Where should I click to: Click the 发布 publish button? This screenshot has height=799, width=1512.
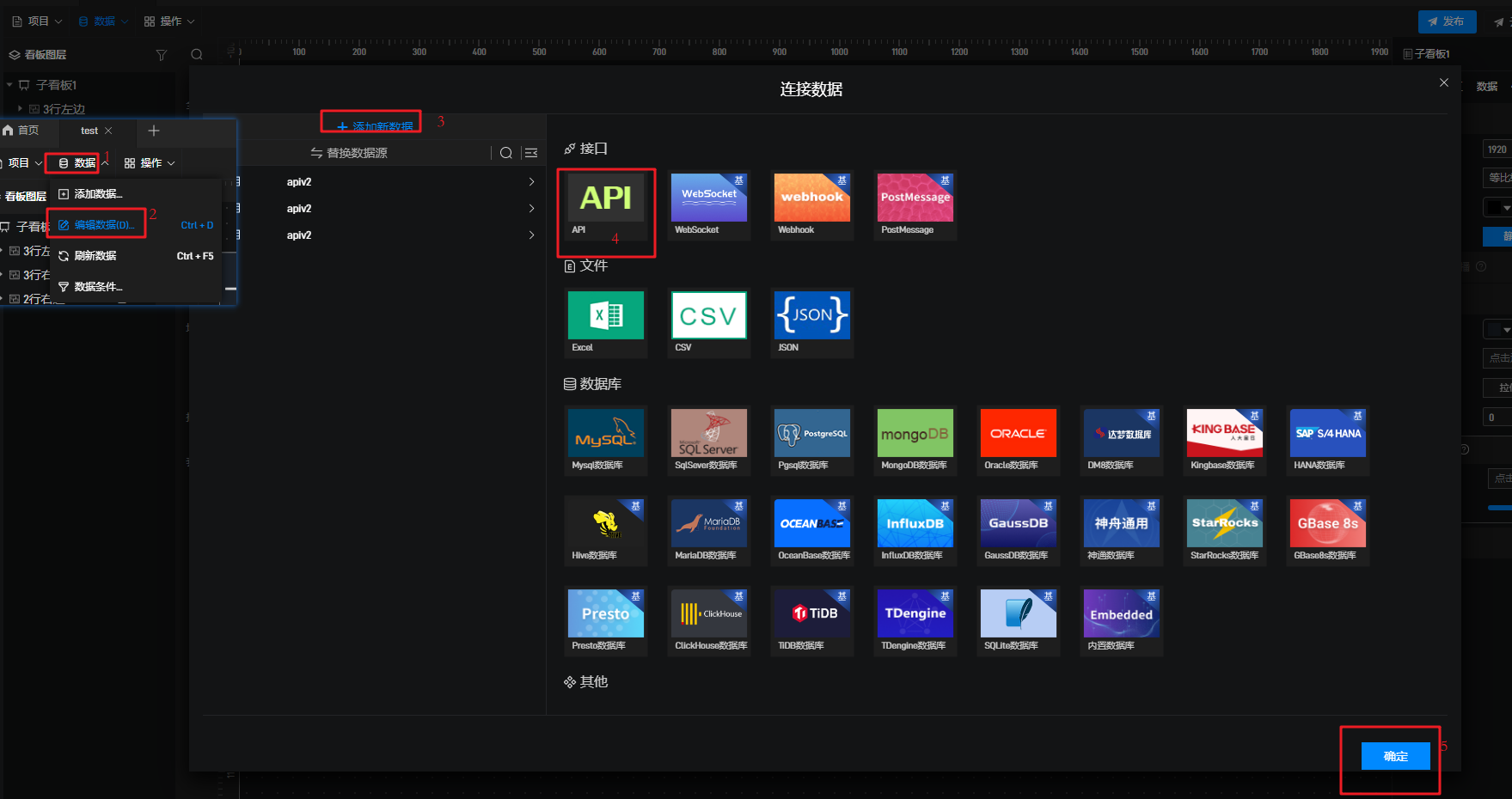coord(1448,21)
